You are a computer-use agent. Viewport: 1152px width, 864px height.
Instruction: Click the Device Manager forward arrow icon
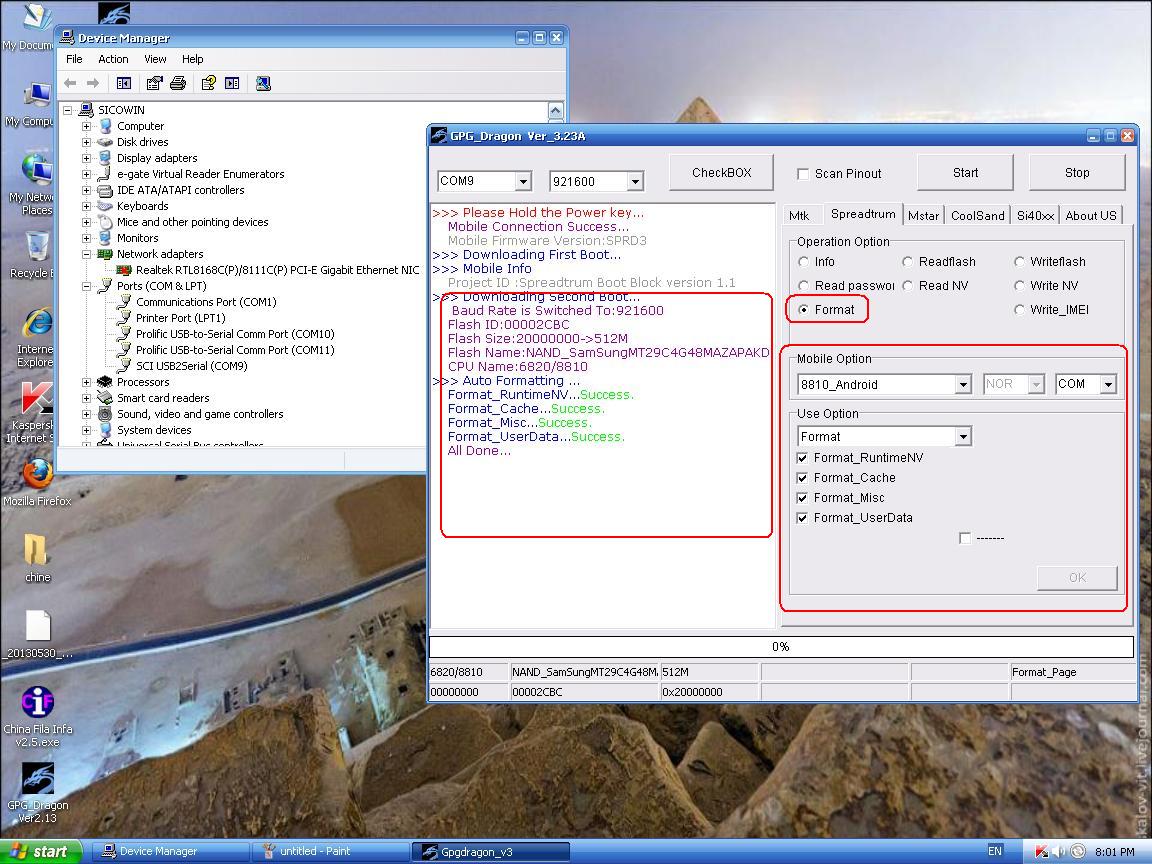pos(93,84)
